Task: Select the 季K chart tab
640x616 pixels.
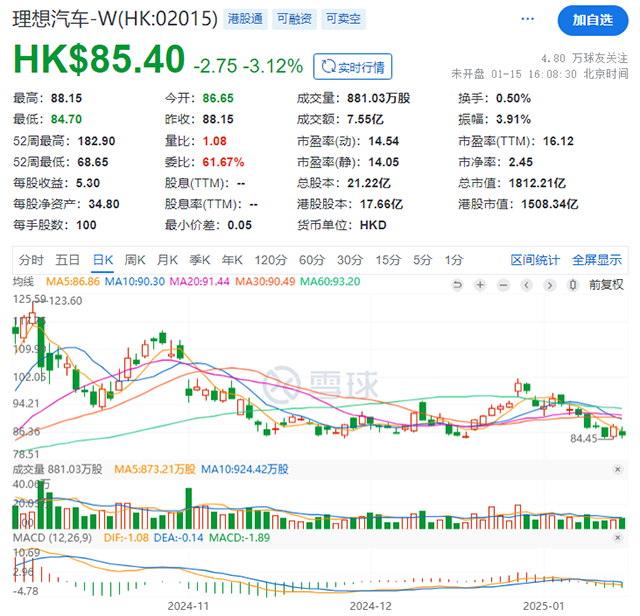Action: tap(200, 260)
